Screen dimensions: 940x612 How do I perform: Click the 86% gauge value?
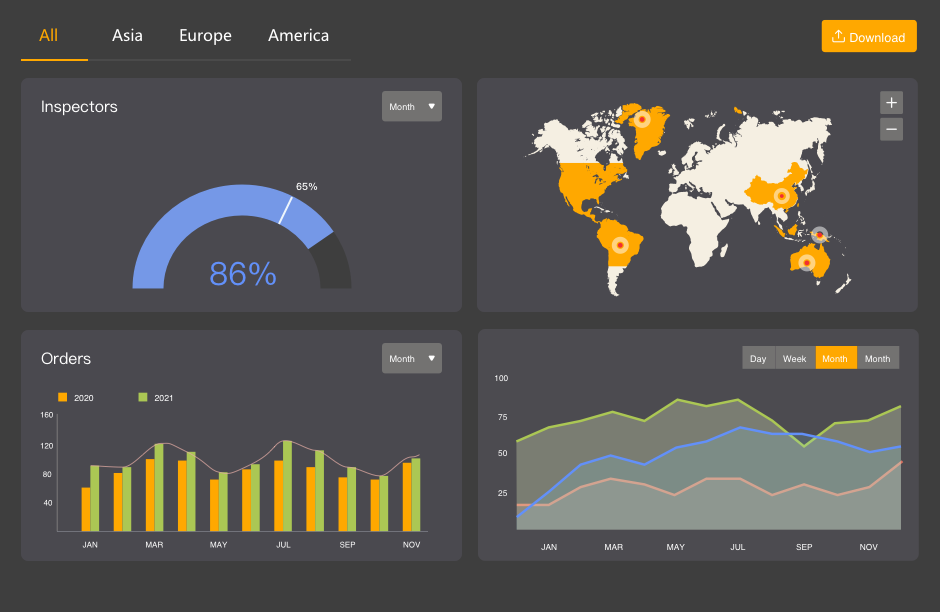pyautogui.click(x=243, y=274)
